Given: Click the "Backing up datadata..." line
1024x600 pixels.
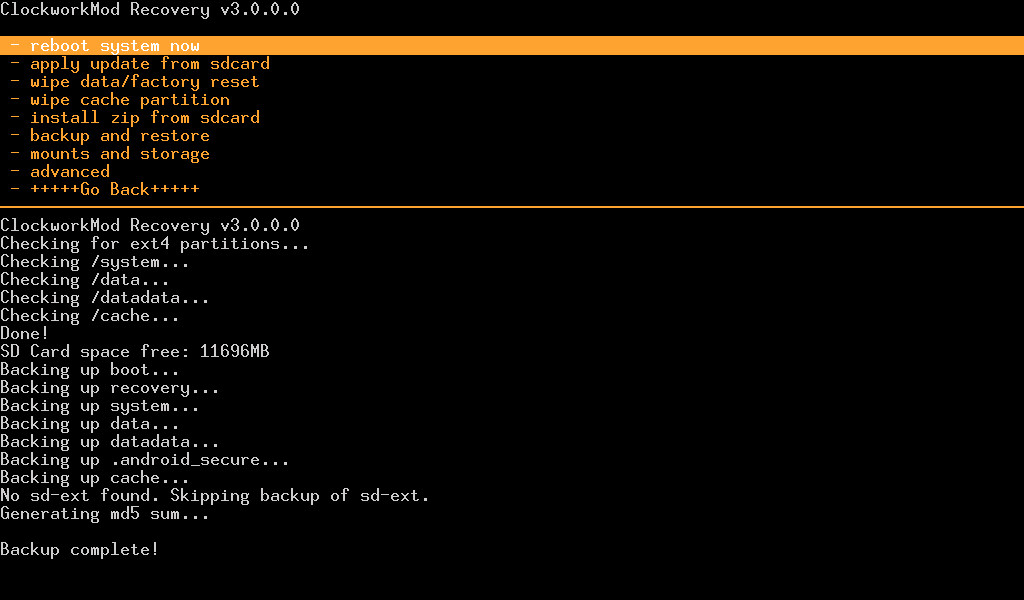Looking at the screenshot, I should (x=110, y=442).
